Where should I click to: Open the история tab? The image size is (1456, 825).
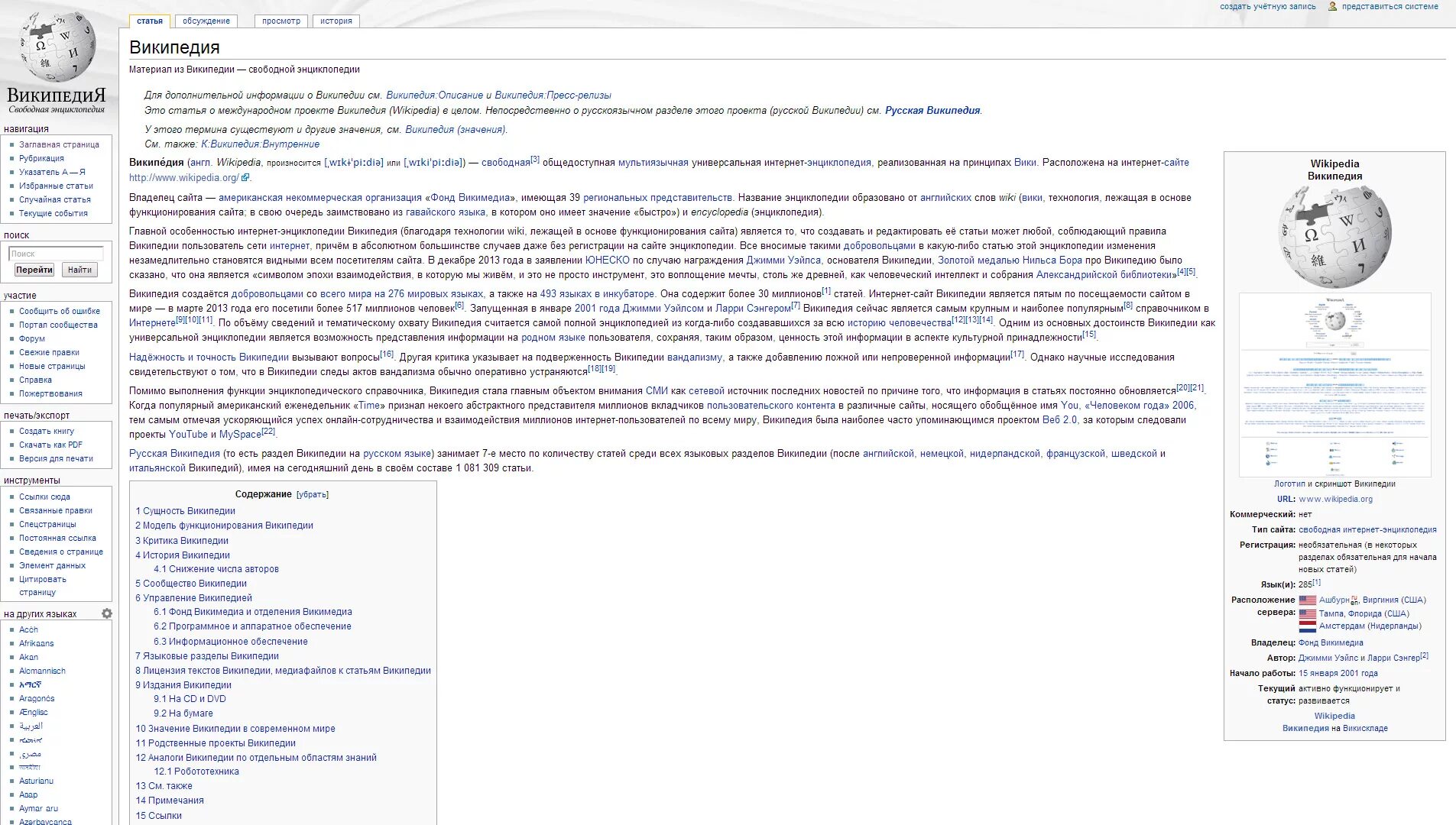tap(336, 21)
